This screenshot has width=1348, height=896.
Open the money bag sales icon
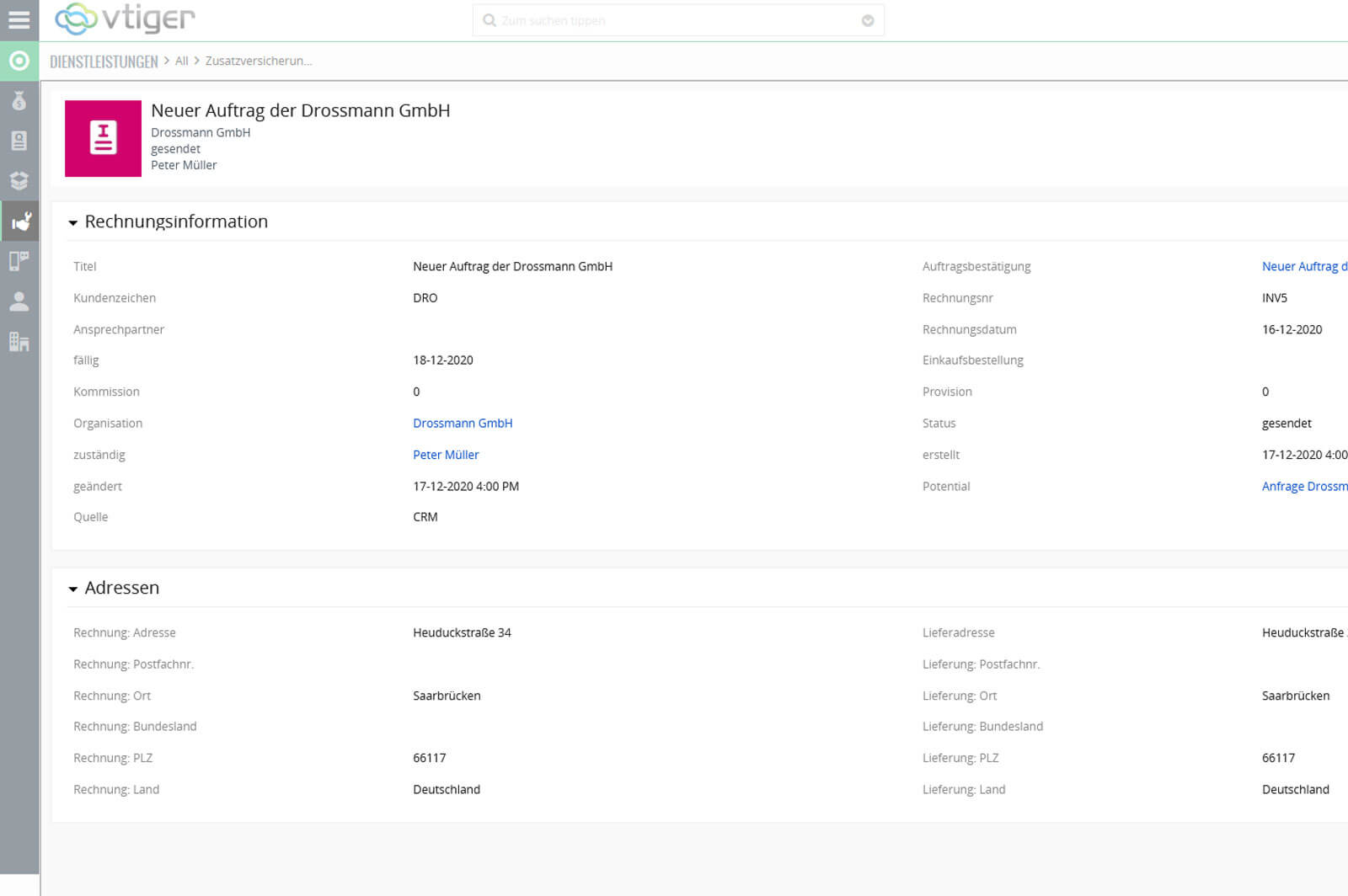point(19,101)
